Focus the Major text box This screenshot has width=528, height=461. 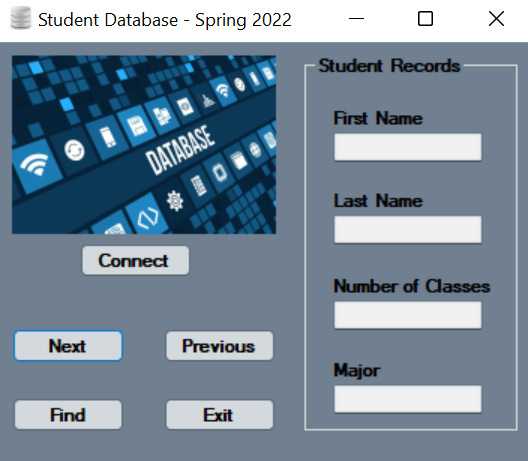408,399
